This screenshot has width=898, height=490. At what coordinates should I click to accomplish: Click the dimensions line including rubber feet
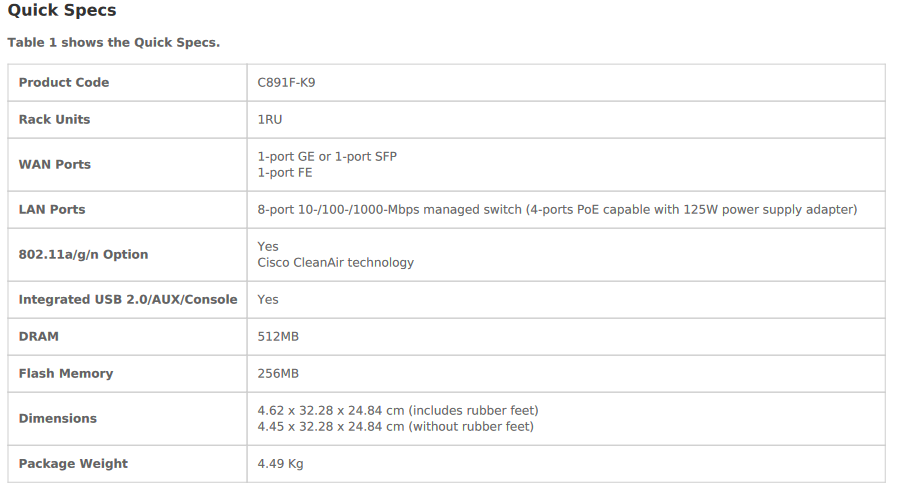398,410
